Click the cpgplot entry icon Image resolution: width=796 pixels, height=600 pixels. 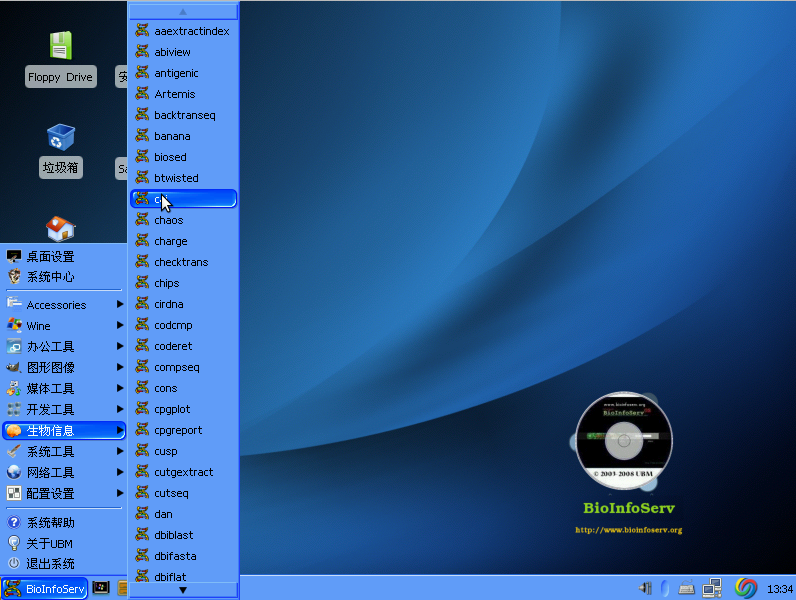[142, 408]
